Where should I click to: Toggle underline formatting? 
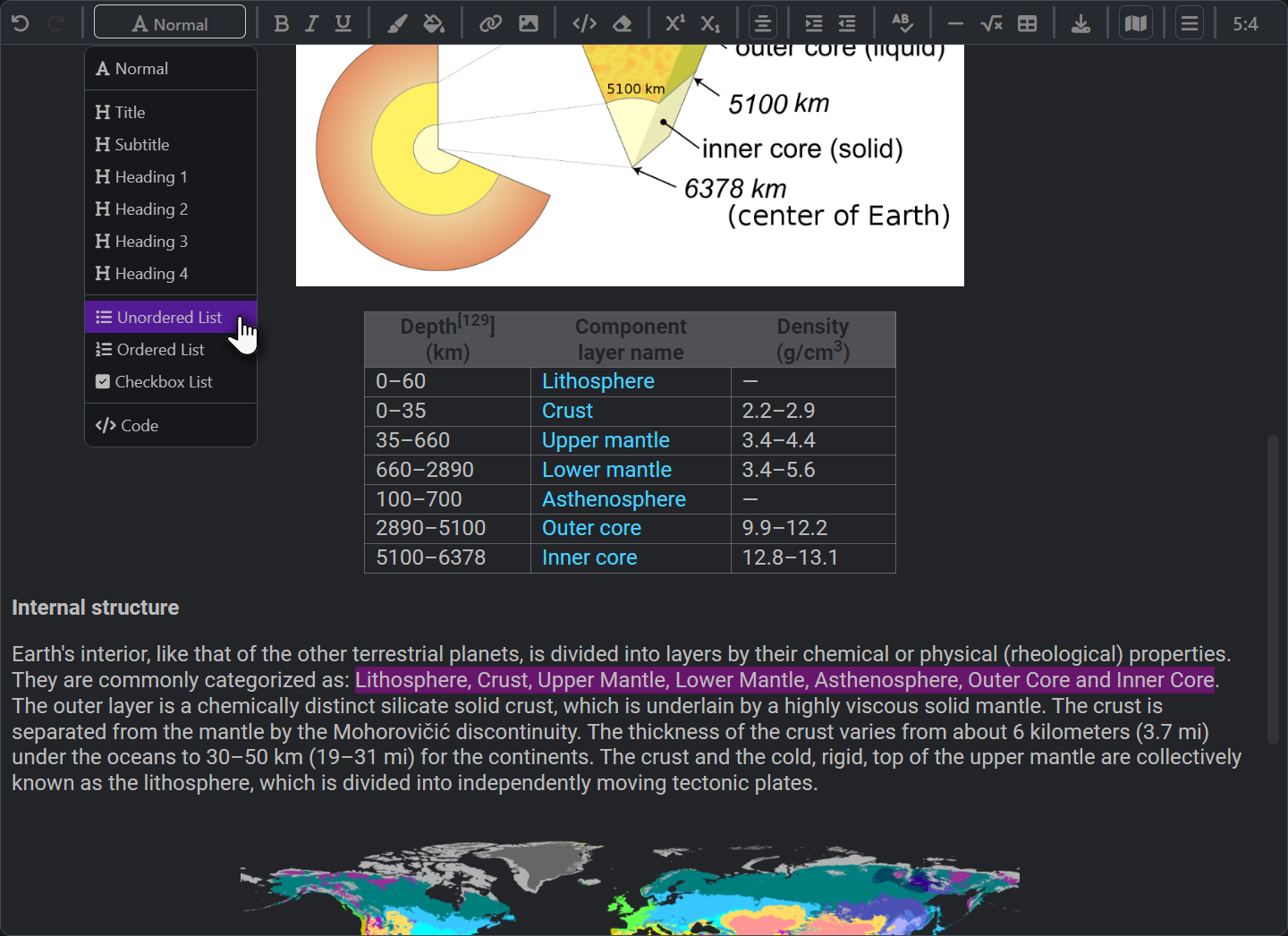click(343, 24)
